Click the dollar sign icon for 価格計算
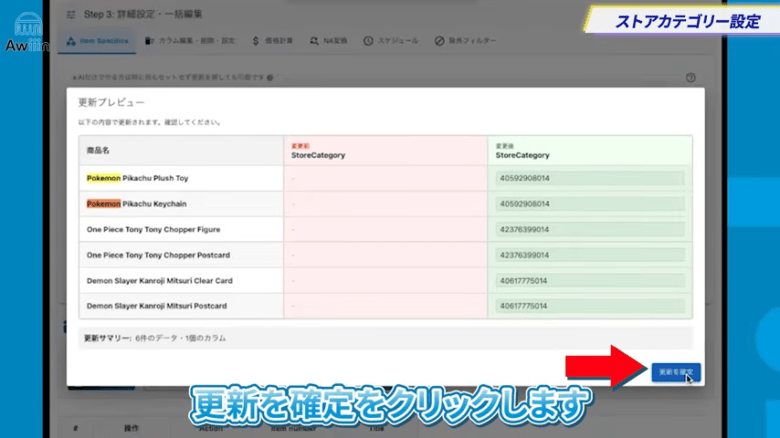 coord(256,41)
